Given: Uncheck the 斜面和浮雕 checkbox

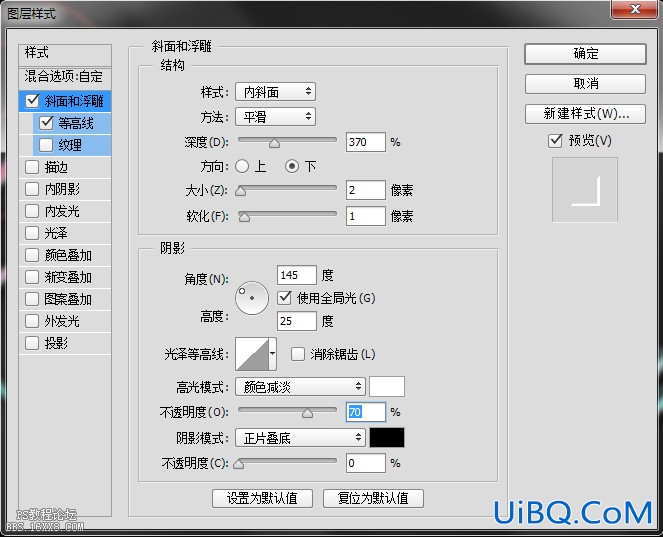Looking at the screenshot, I should click(33, 101).
